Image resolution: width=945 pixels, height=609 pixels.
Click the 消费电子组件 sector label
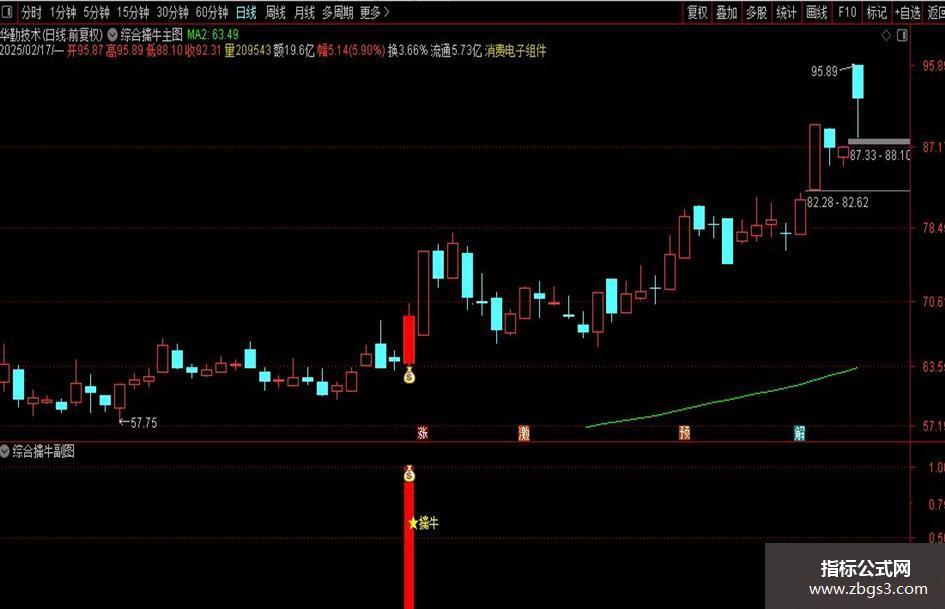point(516,51)
